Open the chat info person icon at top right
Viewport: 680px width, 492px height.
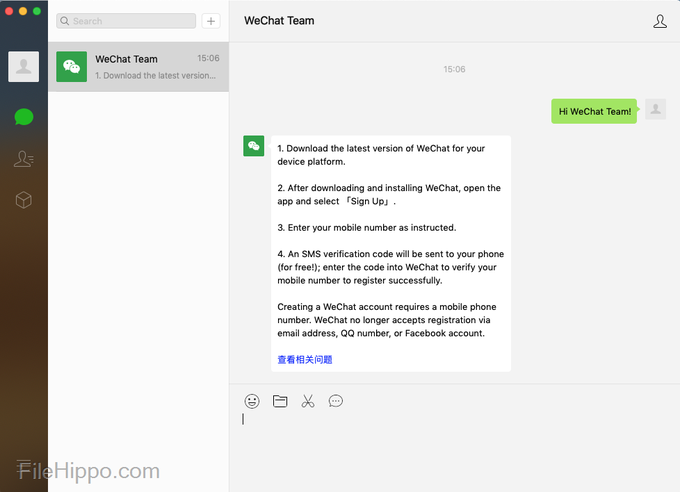(660, 21)
